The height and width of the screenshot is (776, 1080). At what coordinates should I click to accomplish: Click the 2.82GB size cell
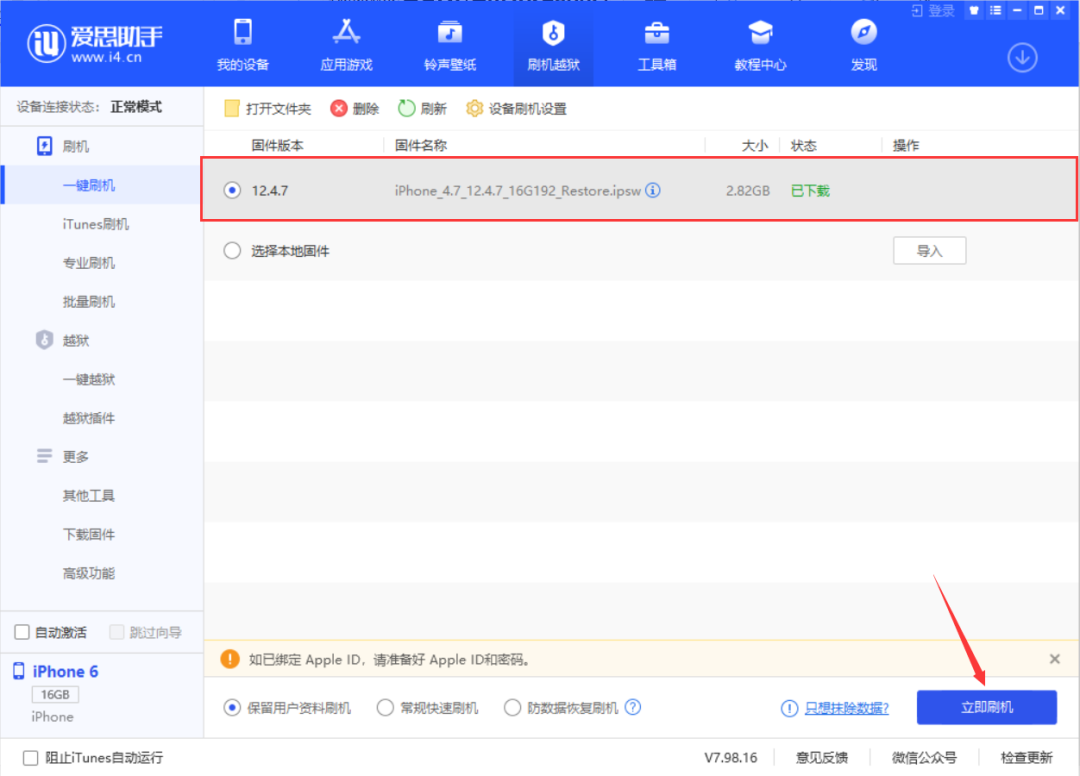747,191
